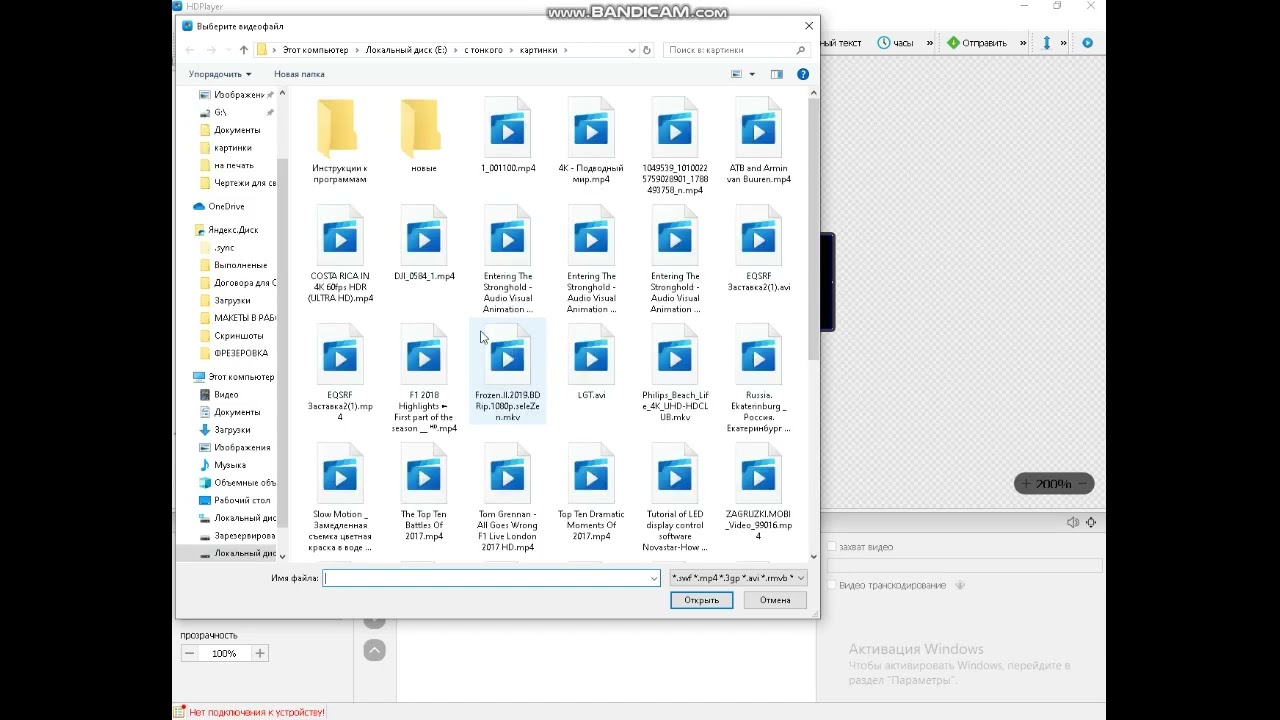Click the file list vertical scrollbar
This screenshot has height=720, width=1280.
(813, 230)
